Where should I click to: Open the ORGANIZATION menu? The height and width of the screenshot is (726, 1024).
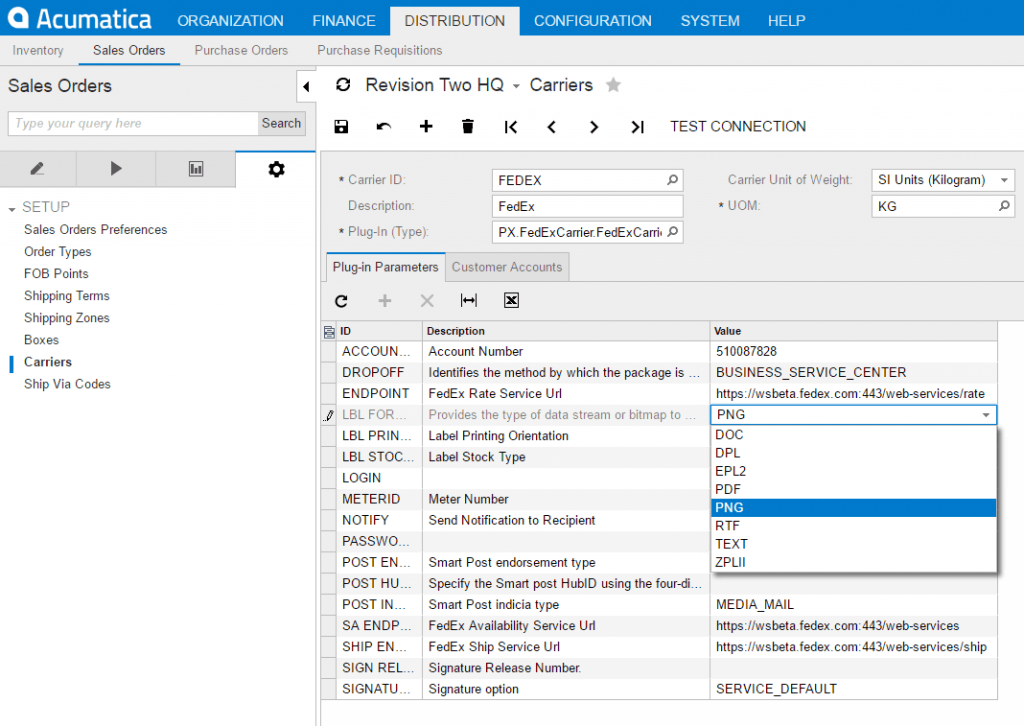click(x=230, y=21)
